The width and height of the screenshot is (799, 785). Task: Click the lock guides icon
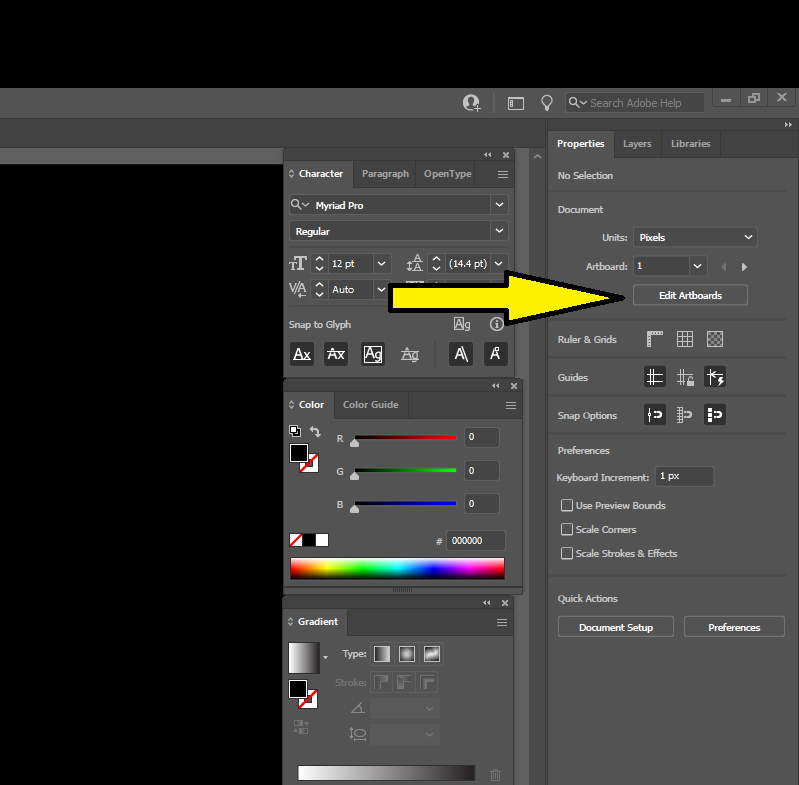click(x=685, y=377)
